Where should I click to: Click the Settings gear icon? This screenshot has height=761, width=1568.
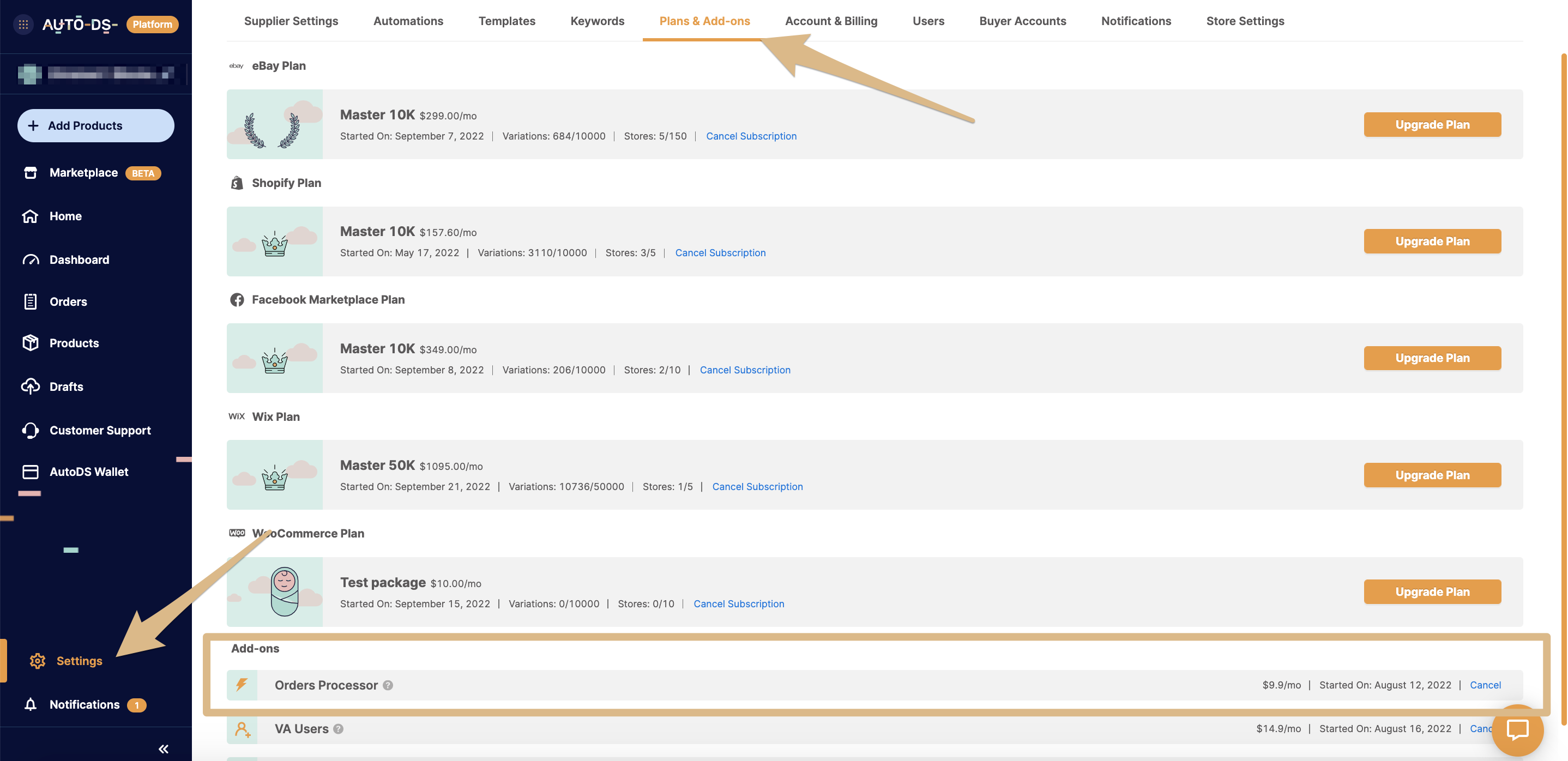tap(38, 661)
